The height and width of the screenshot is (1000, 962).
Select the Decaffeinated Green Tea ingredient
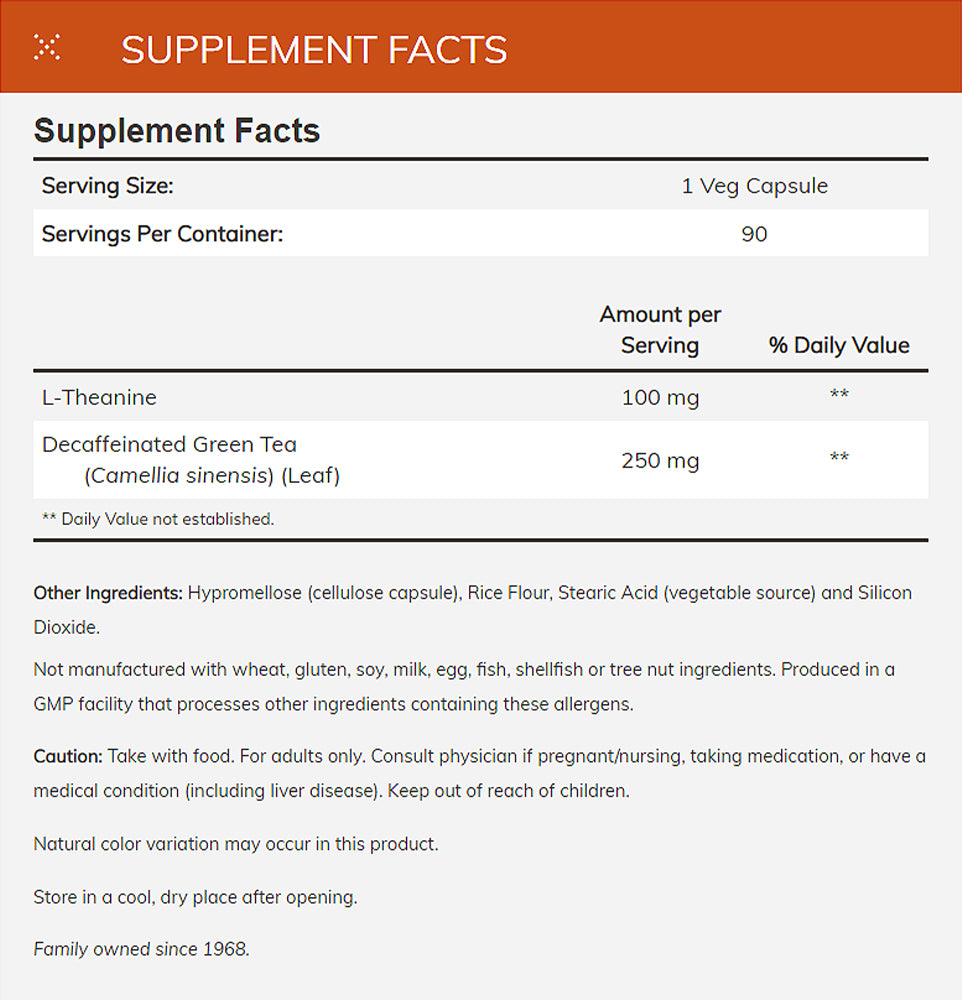tap(169, 444)
